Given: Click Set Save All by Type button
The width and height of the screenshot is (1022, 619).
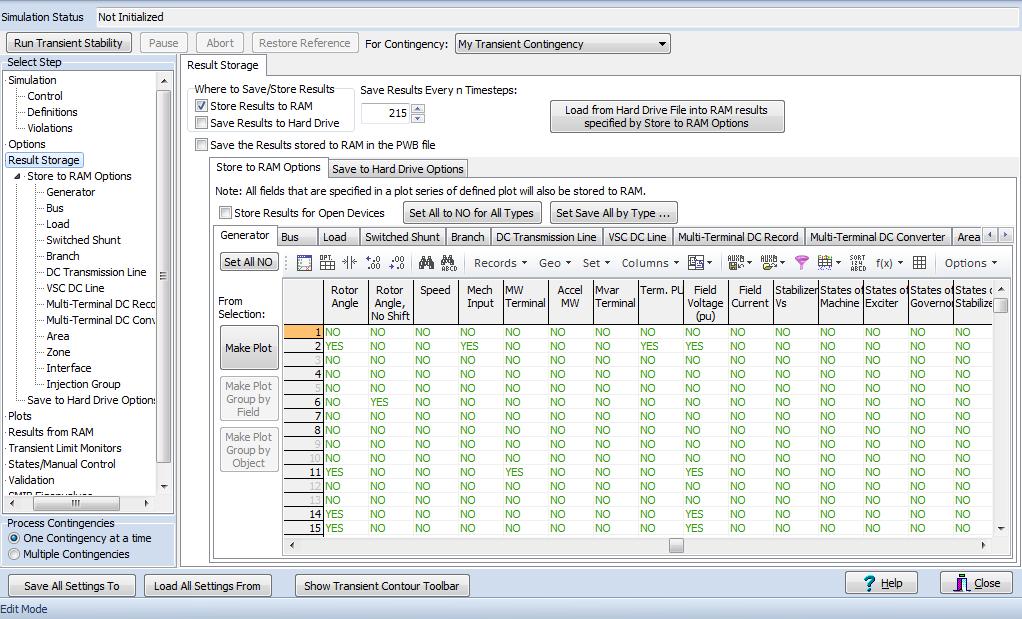Looking at the screenshot, I should pyautogui.click(x=613, y=213).
